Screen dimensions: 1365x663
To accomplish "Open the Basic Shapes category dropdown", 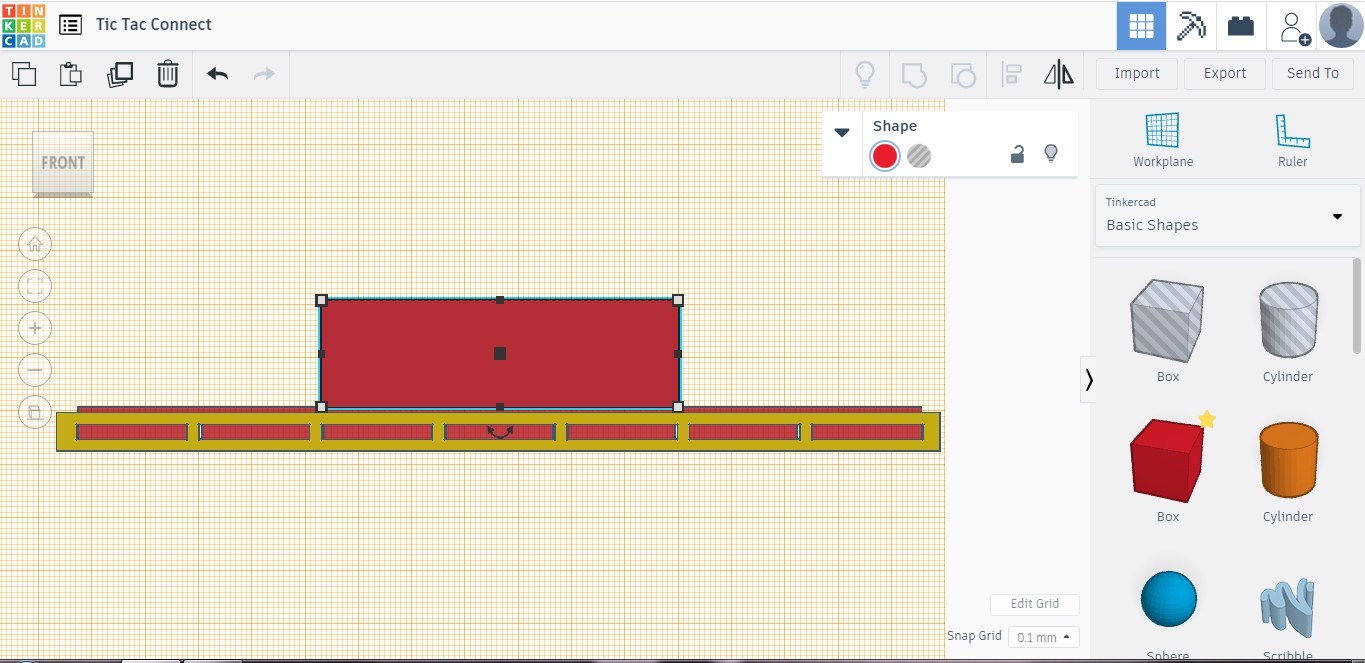I will 1227,215.
